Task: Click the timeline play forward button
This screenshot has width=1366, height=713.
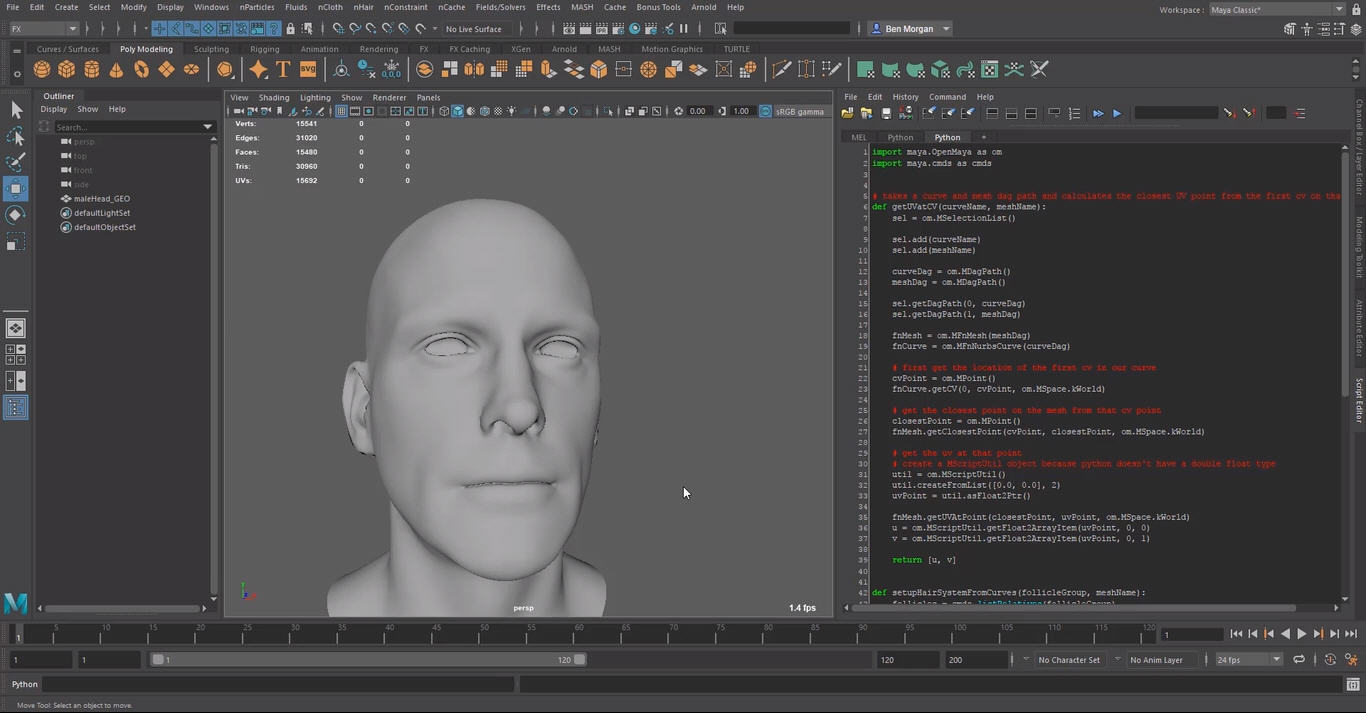Action: (1301, 634)
